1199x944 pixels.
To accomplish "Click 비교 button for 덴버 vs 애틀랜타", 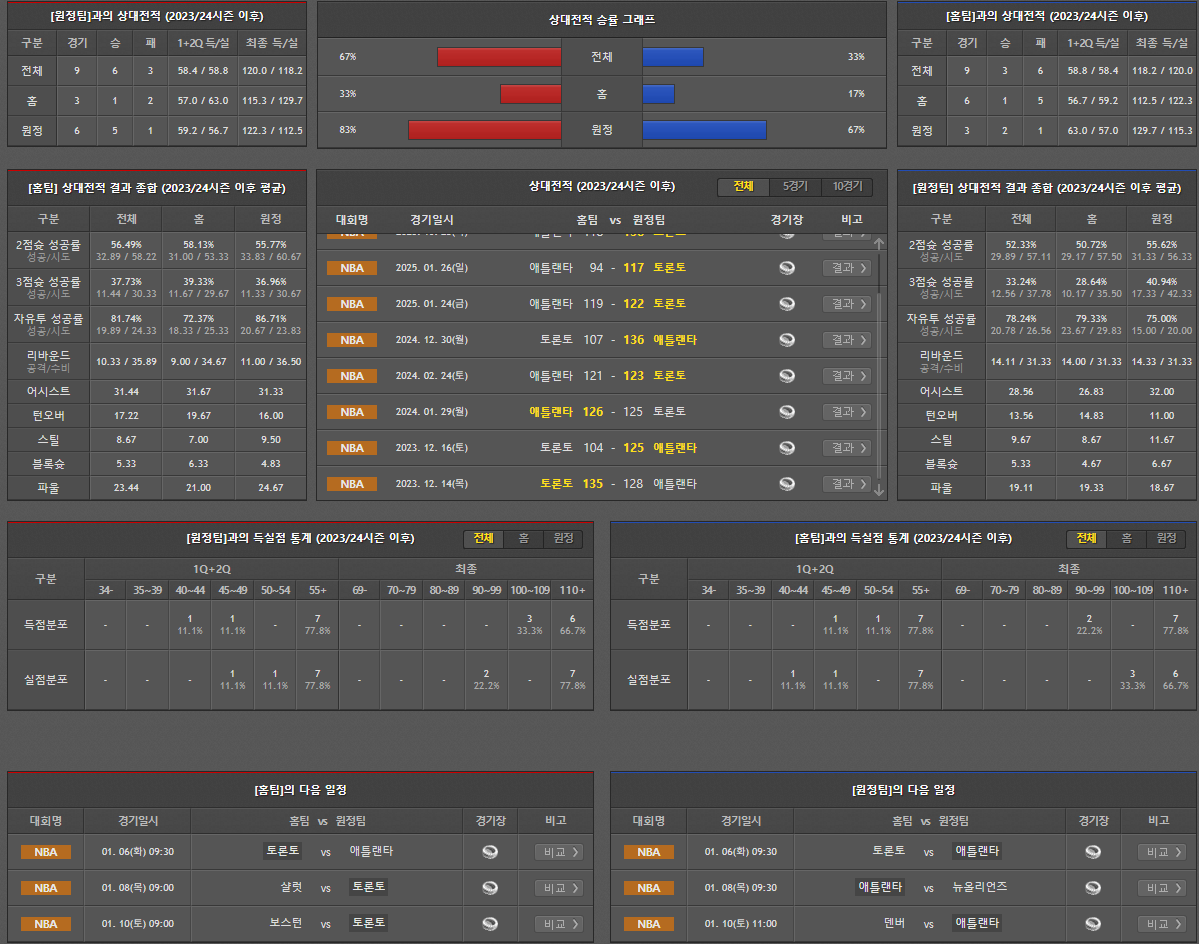I will 1162,924.
